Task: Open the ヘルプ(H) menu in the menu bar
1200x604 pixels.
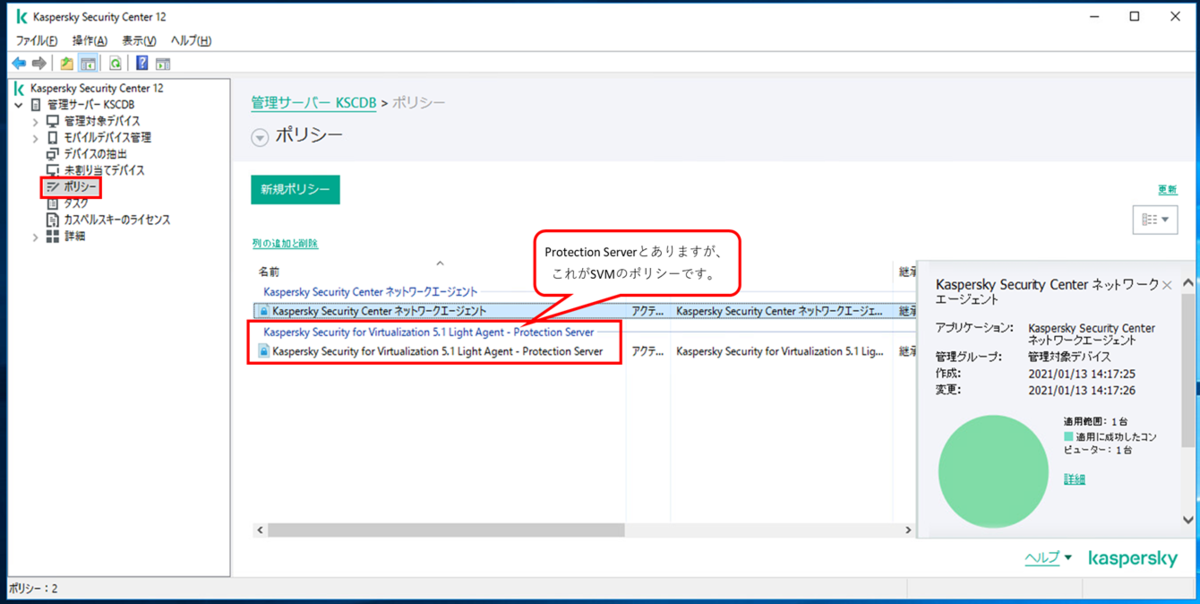Action: [190, 41]
